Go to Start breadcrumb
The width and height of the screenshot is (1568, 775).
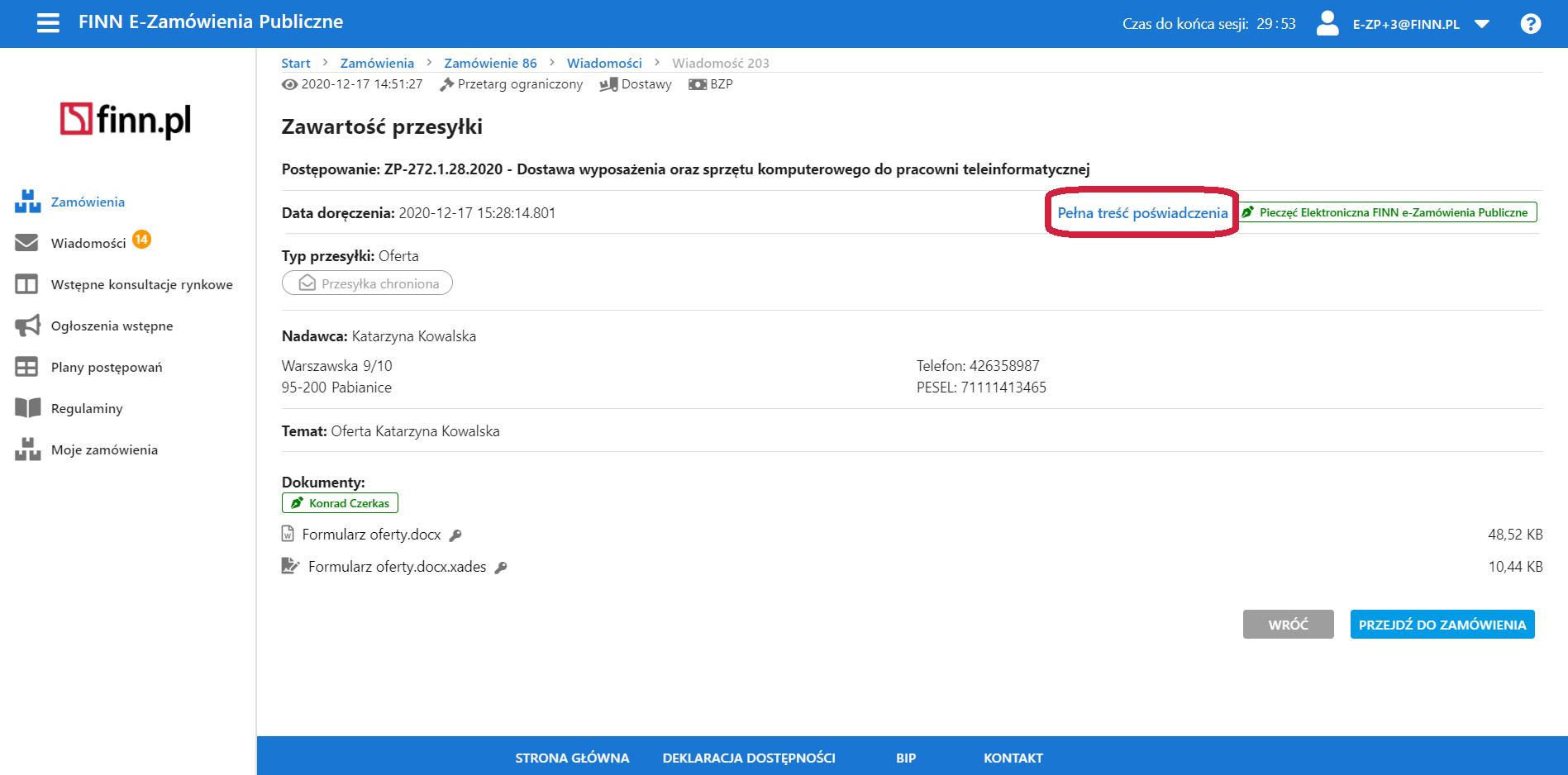(296, 63)
